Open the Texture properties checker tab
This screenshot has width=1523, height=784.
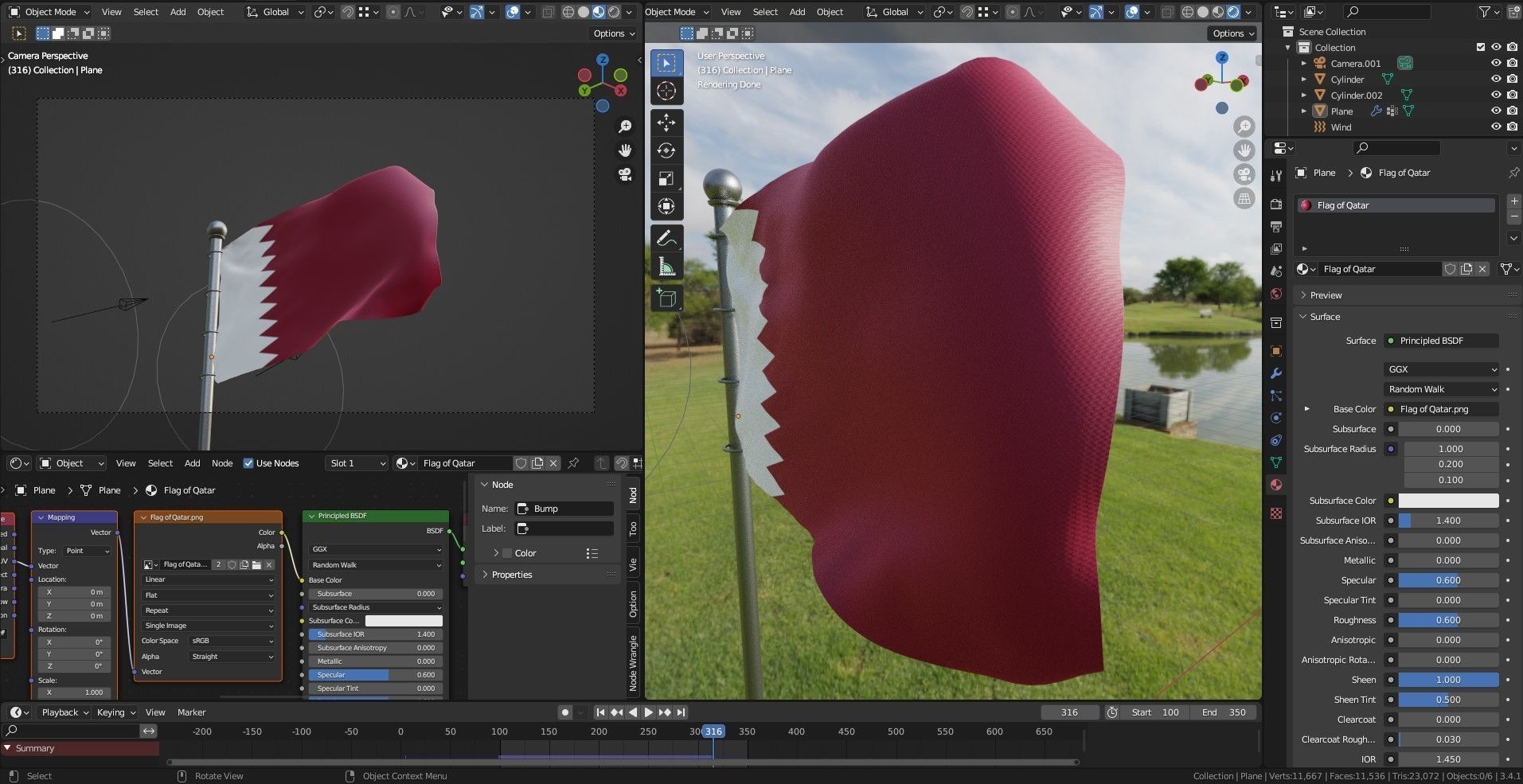[x=1276, y=513]
